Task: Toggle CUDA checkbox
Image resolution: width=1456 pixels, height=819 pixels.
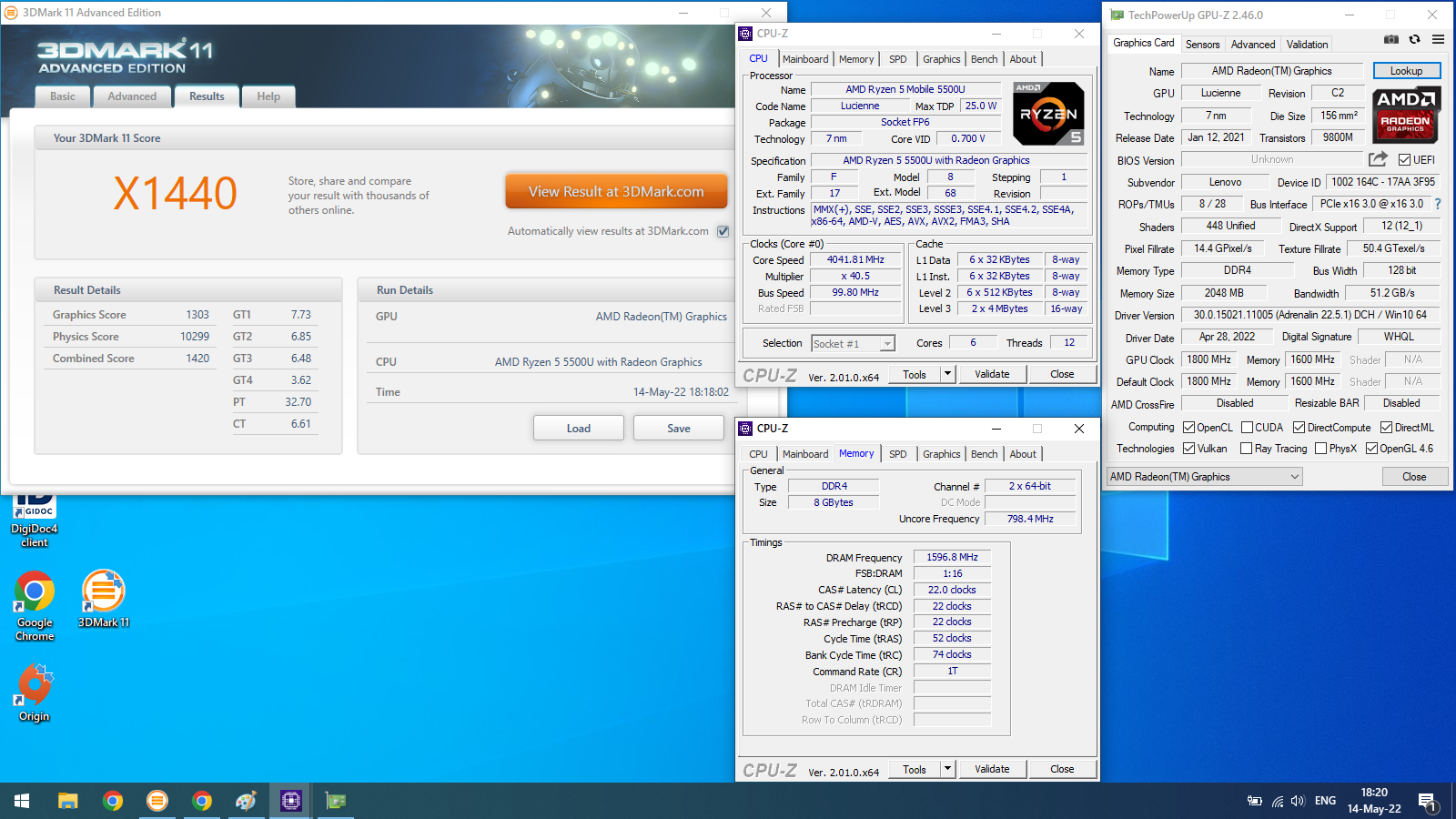Action: (x=1247, y=427)
